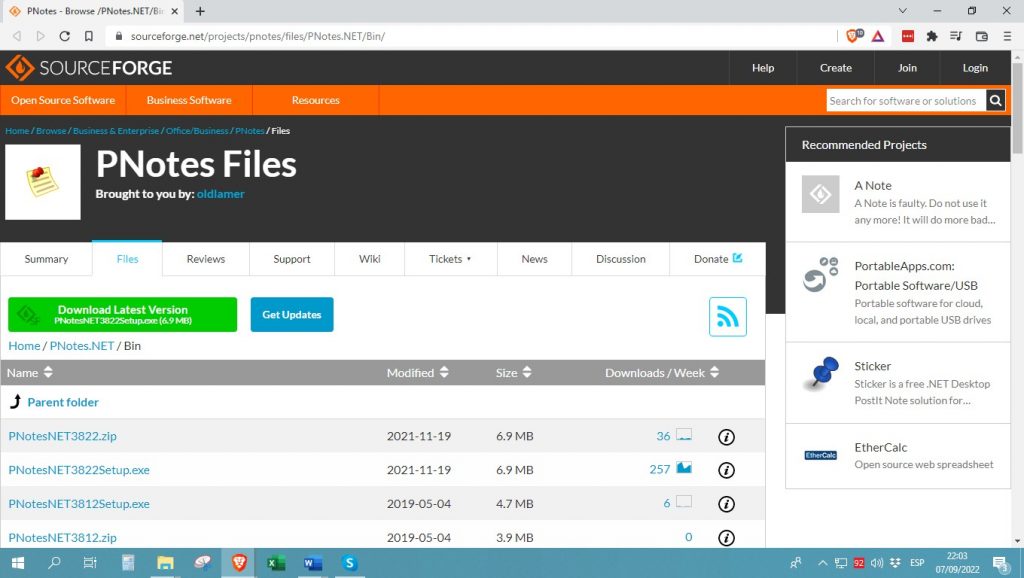Open the Tickets dropdown

click(449, 258)
